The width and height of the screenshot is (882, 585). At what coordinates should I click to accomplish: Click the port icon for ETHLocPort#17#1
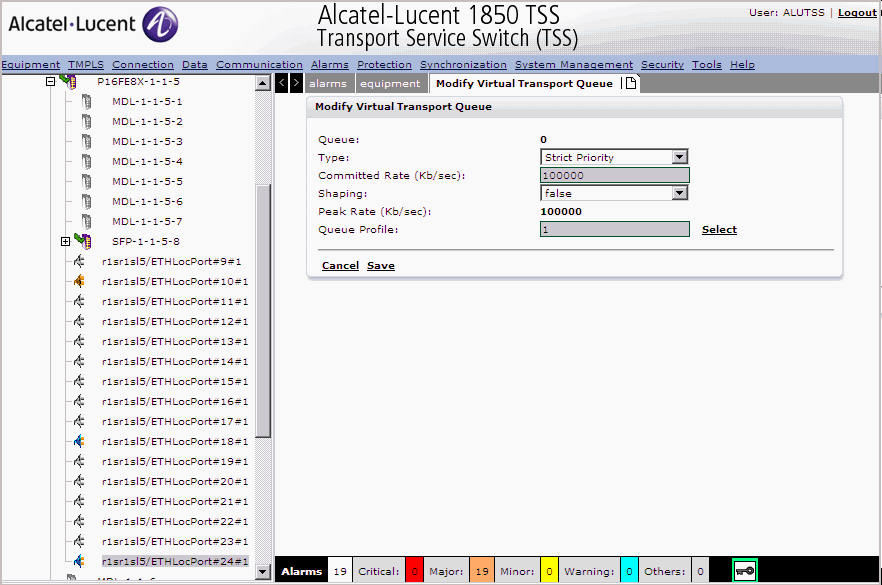tap(79, 421)
